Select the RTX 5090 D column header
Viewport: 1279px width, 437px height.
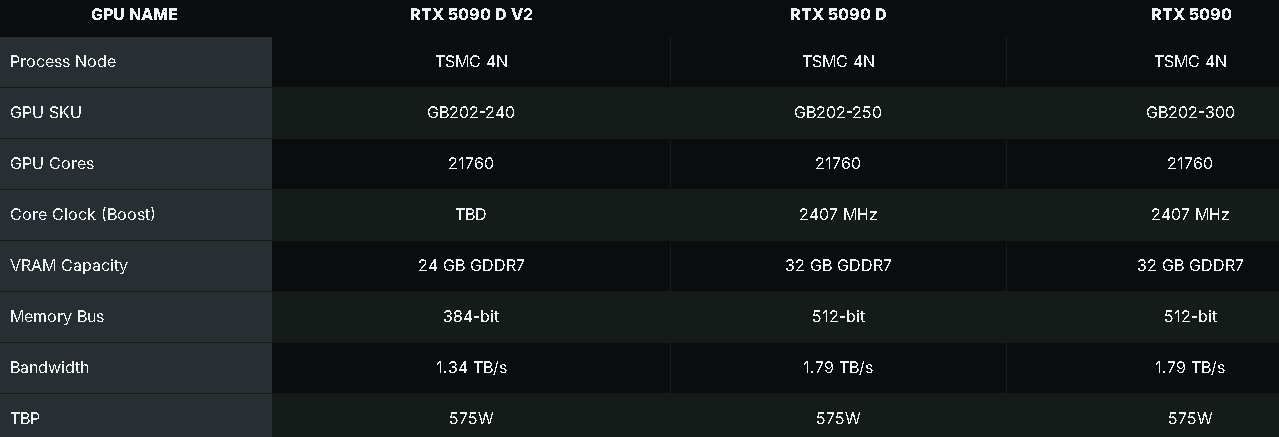click(x=838, y=14)
